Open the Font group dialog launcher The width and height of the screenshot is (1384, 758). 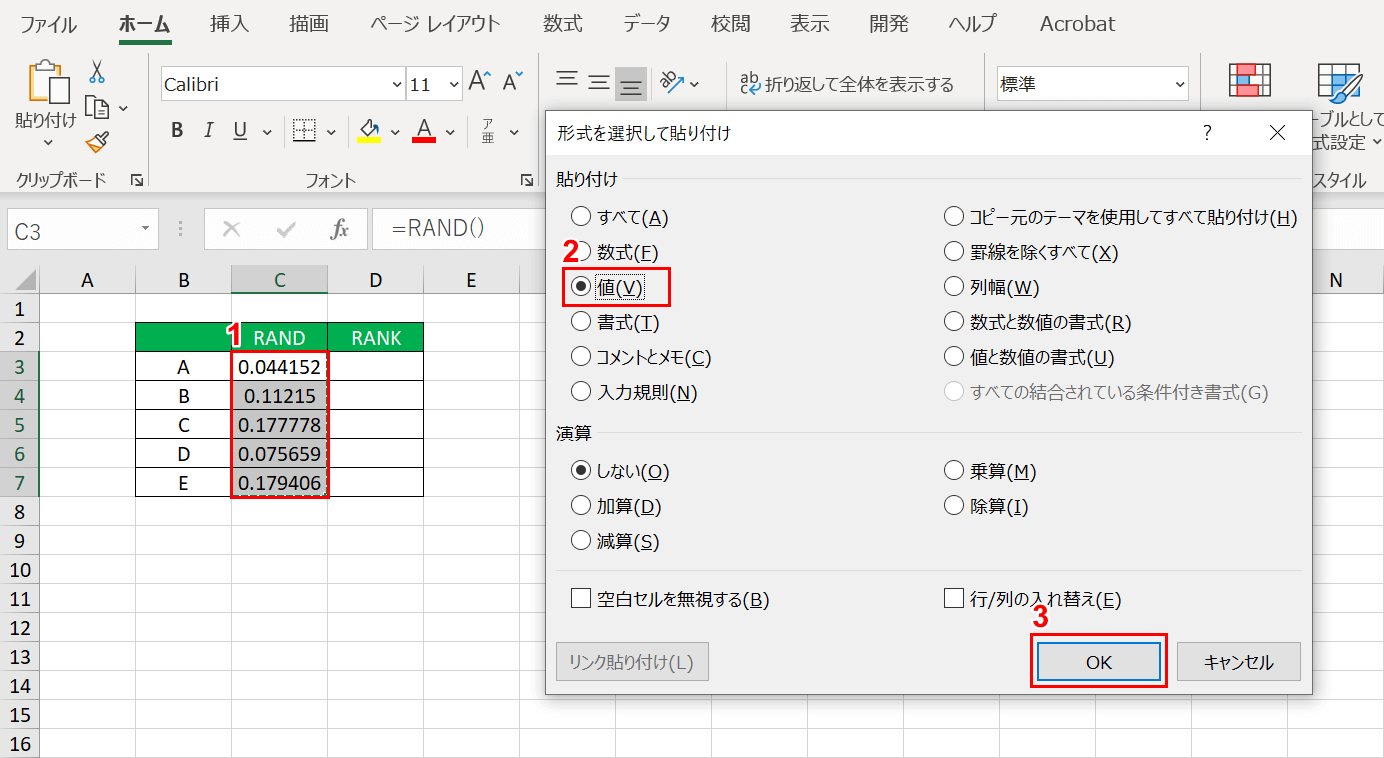[x=527, y=180]
